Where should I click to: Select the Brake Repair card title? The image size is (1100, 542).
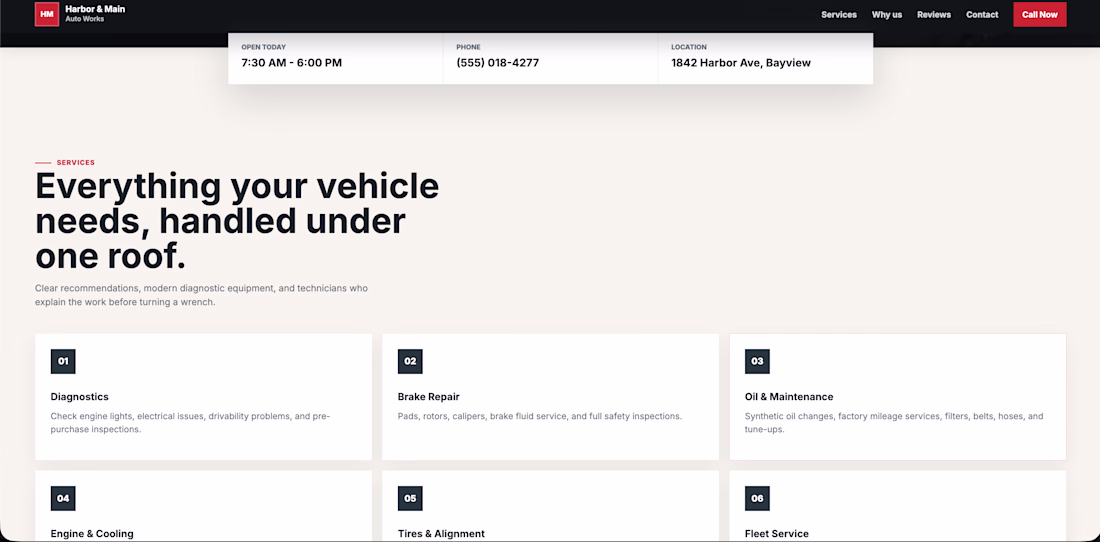(x=429, y=397)
